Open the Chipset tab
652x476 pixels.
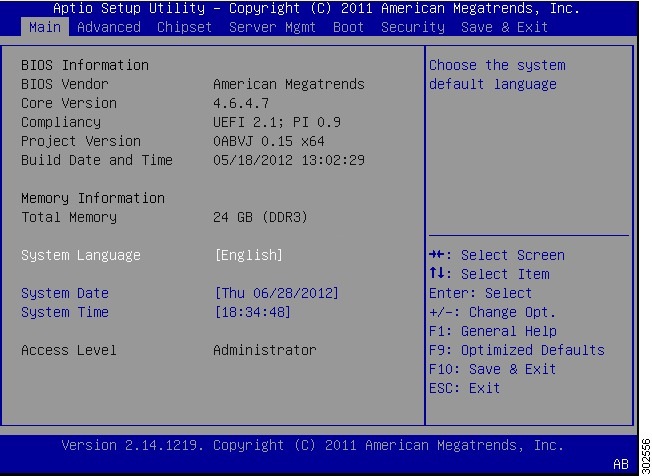click(185, 27)
